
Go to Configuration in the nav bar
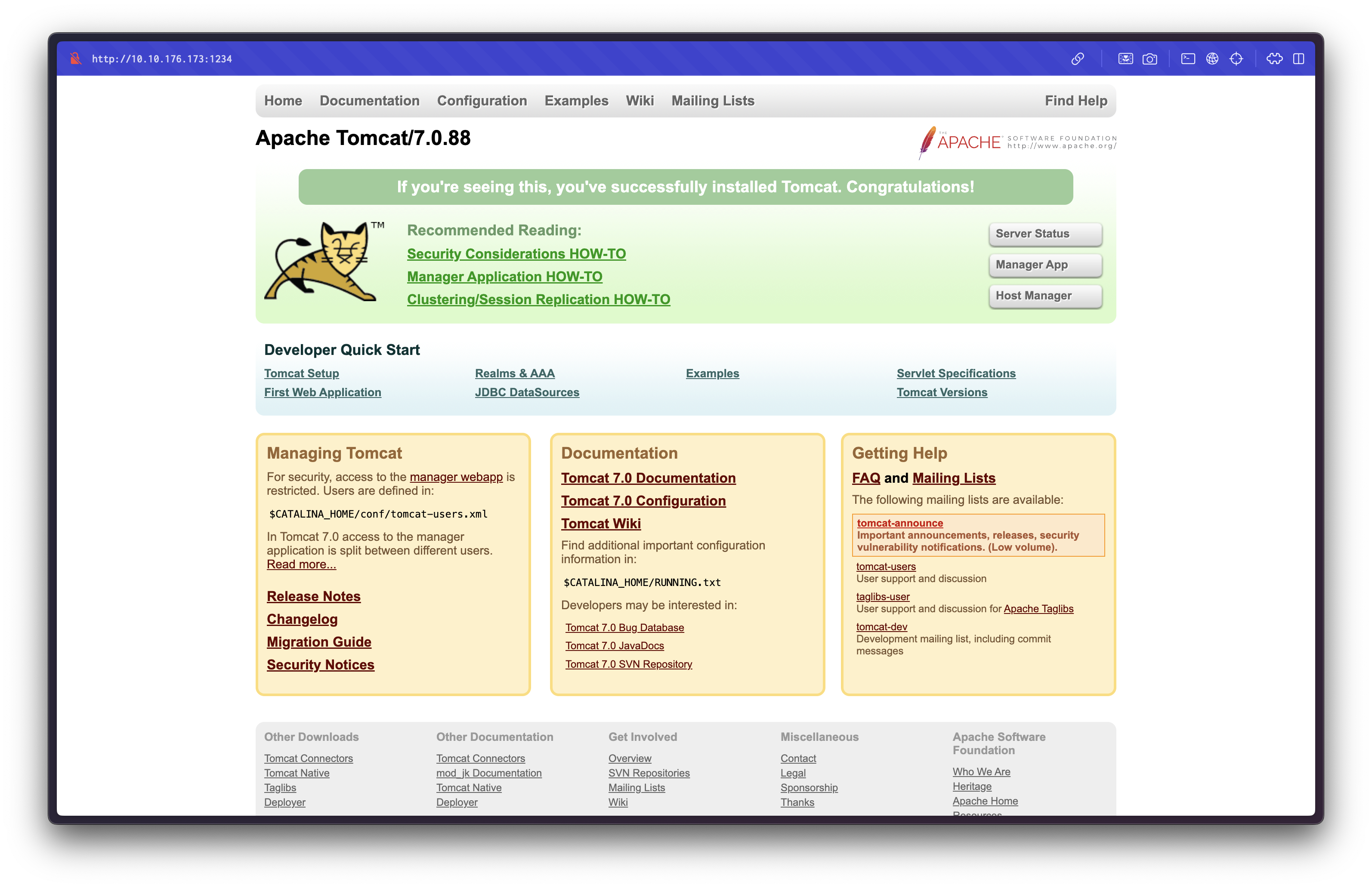click(482, 101)
